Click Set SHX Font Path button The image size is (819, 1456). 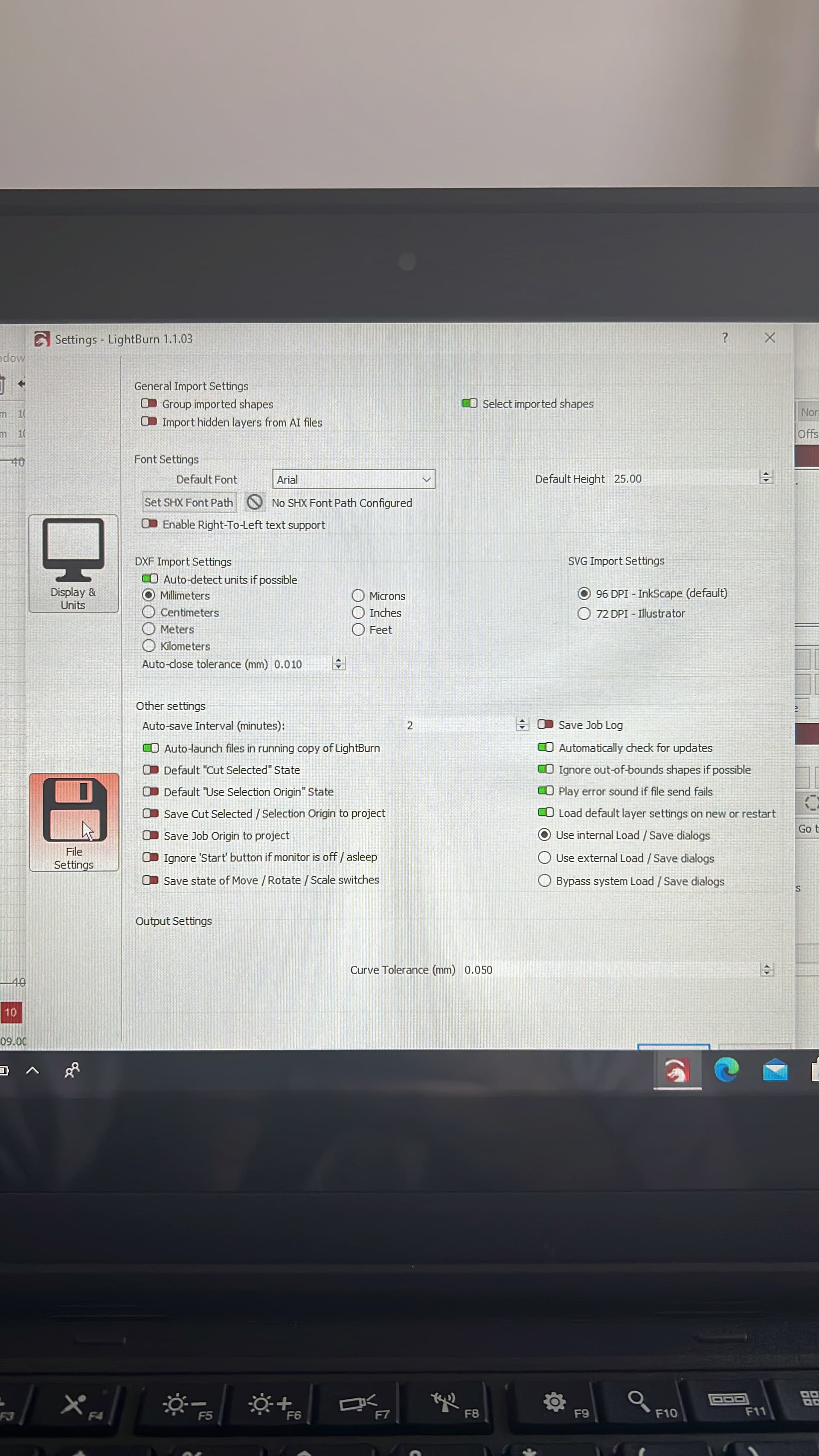click(x=189, y=503)
